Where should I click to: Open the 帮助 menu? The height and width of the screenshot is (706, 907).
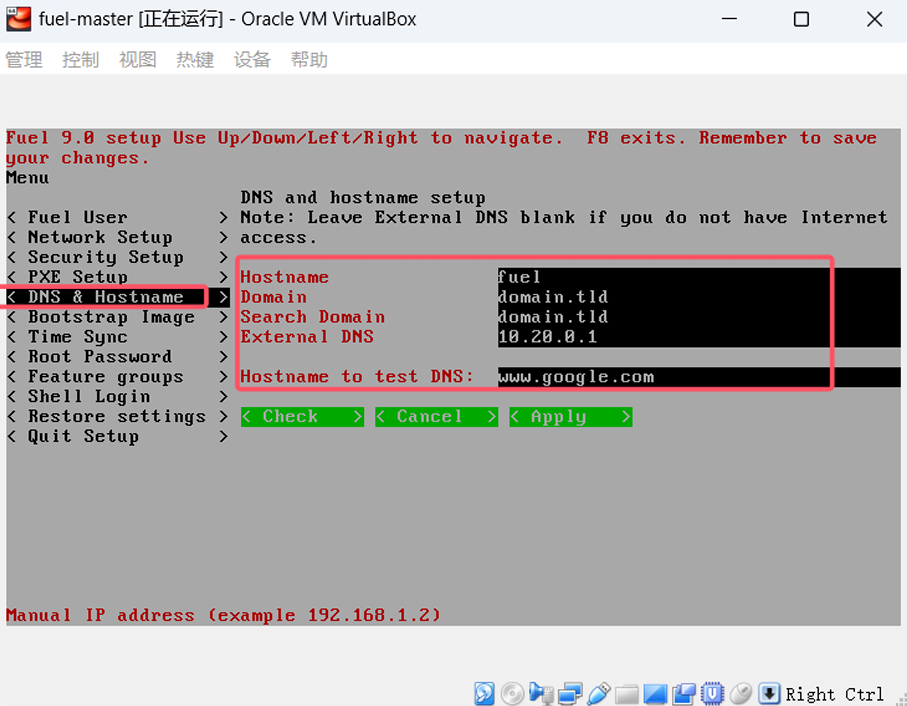pyautogui.click(x=309, y=60)
